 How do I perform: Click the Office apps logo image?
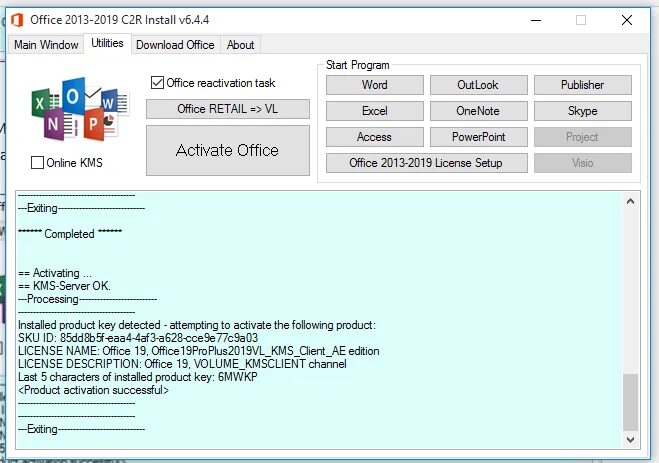click(80, 109)
